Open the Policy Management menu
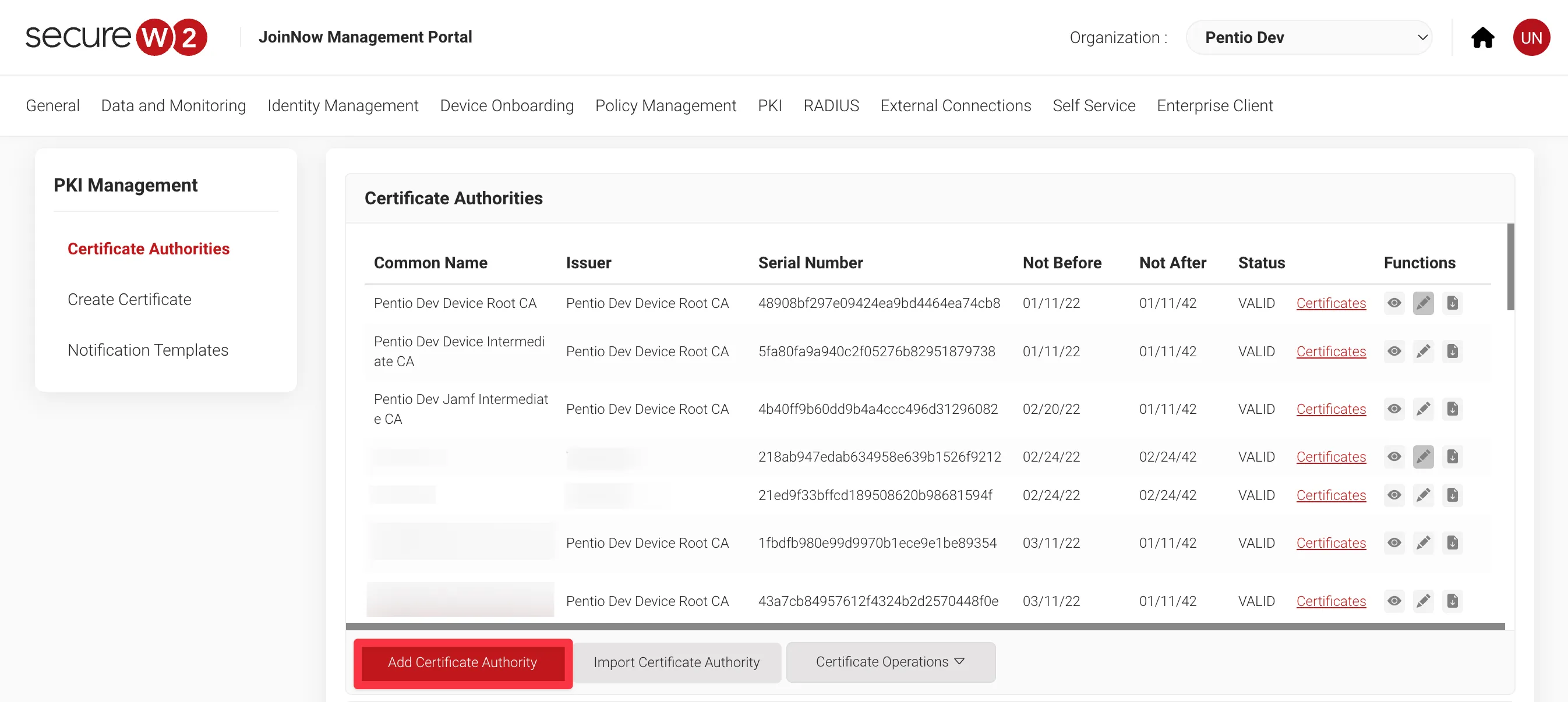 665,106
